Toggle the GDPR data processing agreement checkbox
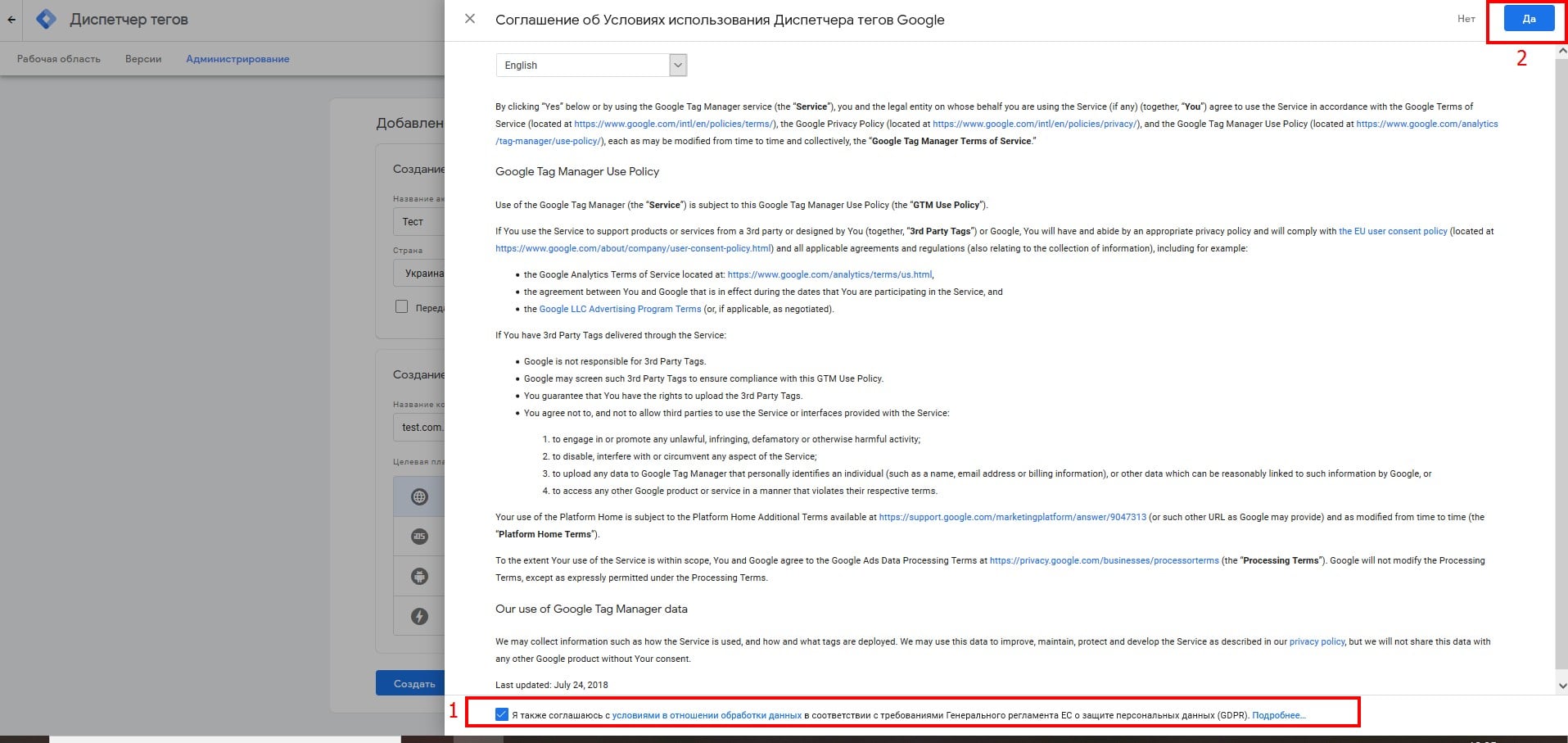 [502, 714]
